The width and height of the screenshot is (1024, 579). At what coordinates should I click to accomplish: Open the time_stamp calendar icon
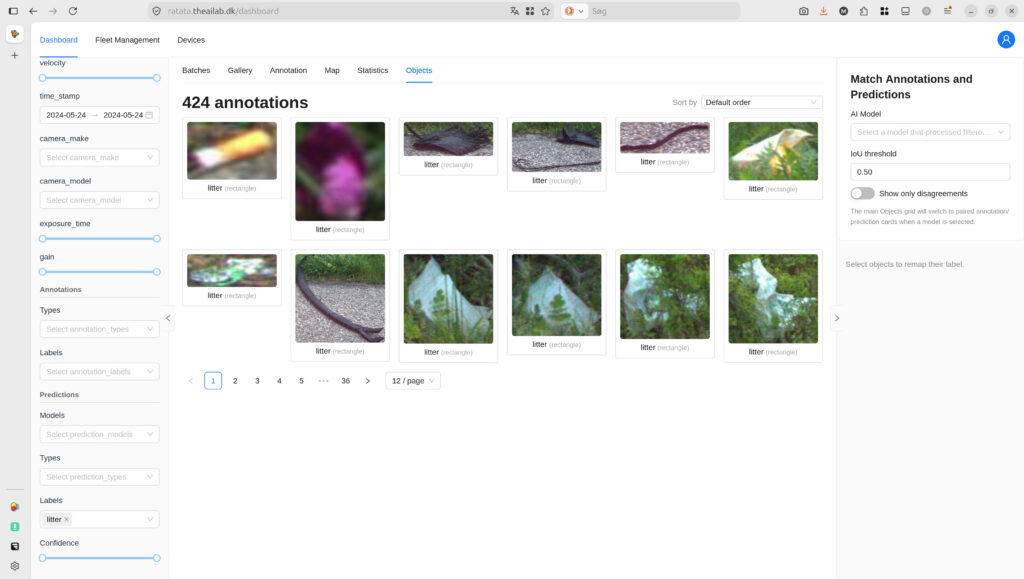coord(149,115)
